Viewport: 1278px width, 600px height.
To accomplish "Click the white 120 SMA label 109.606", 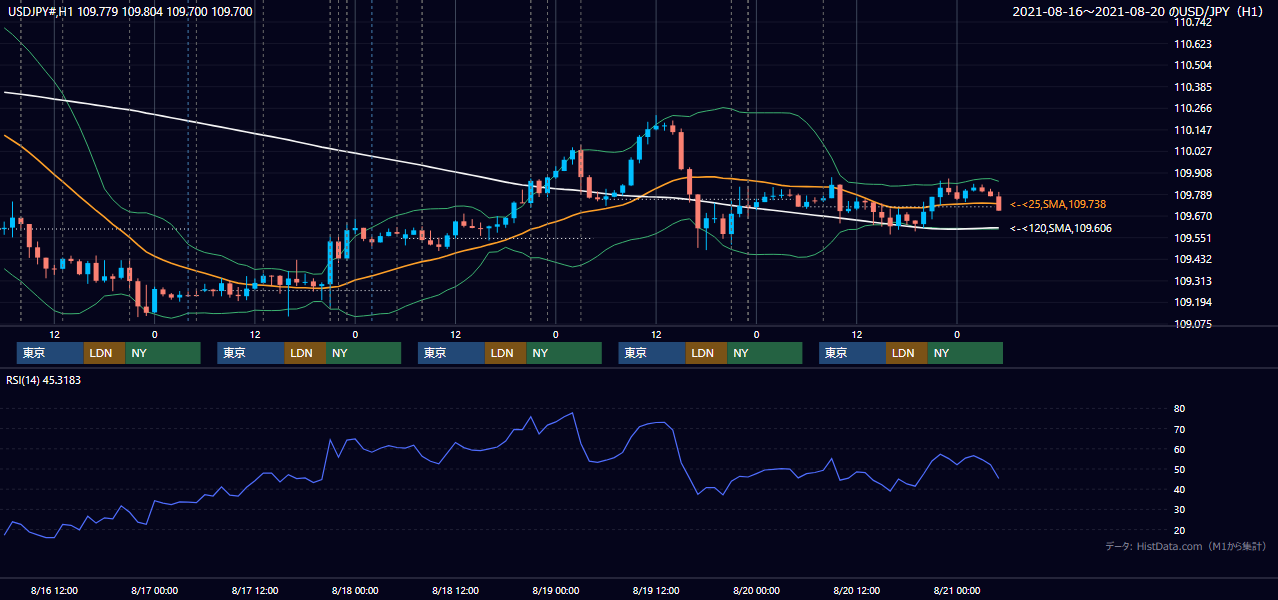I will (x=1061, y=229).
